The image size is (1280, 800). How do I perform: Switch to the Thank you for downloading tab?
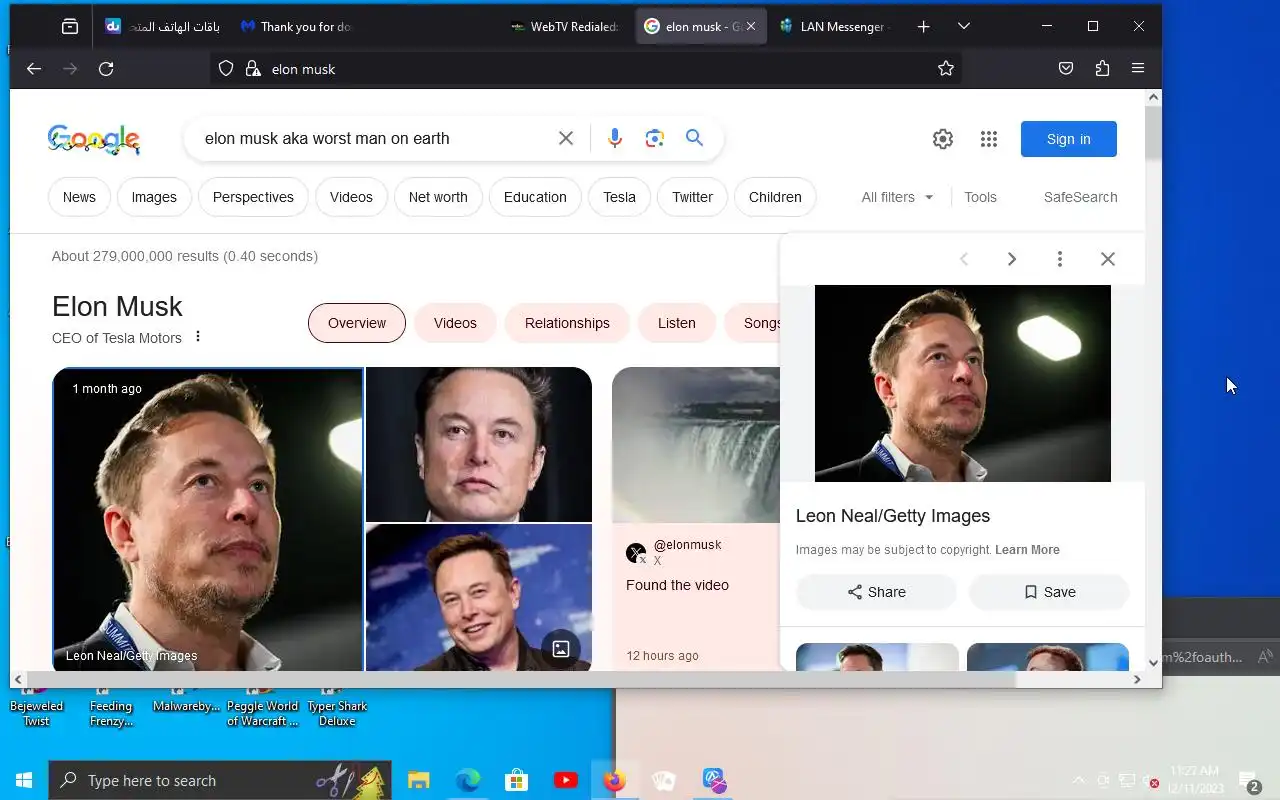[297, 27]
